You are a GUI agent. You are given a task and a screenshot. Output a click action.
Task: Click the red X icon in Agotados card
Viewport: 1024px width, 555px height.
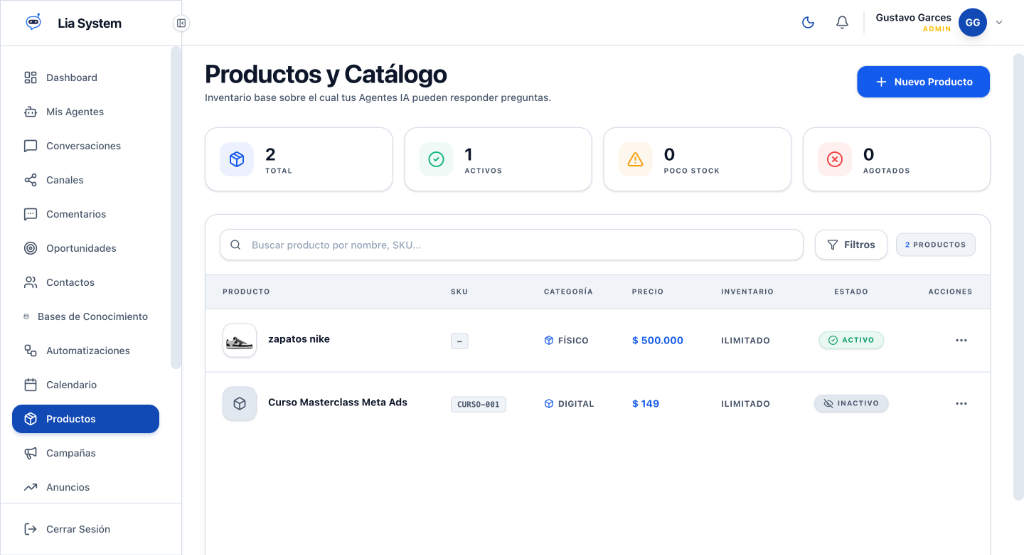coord(835,159)
